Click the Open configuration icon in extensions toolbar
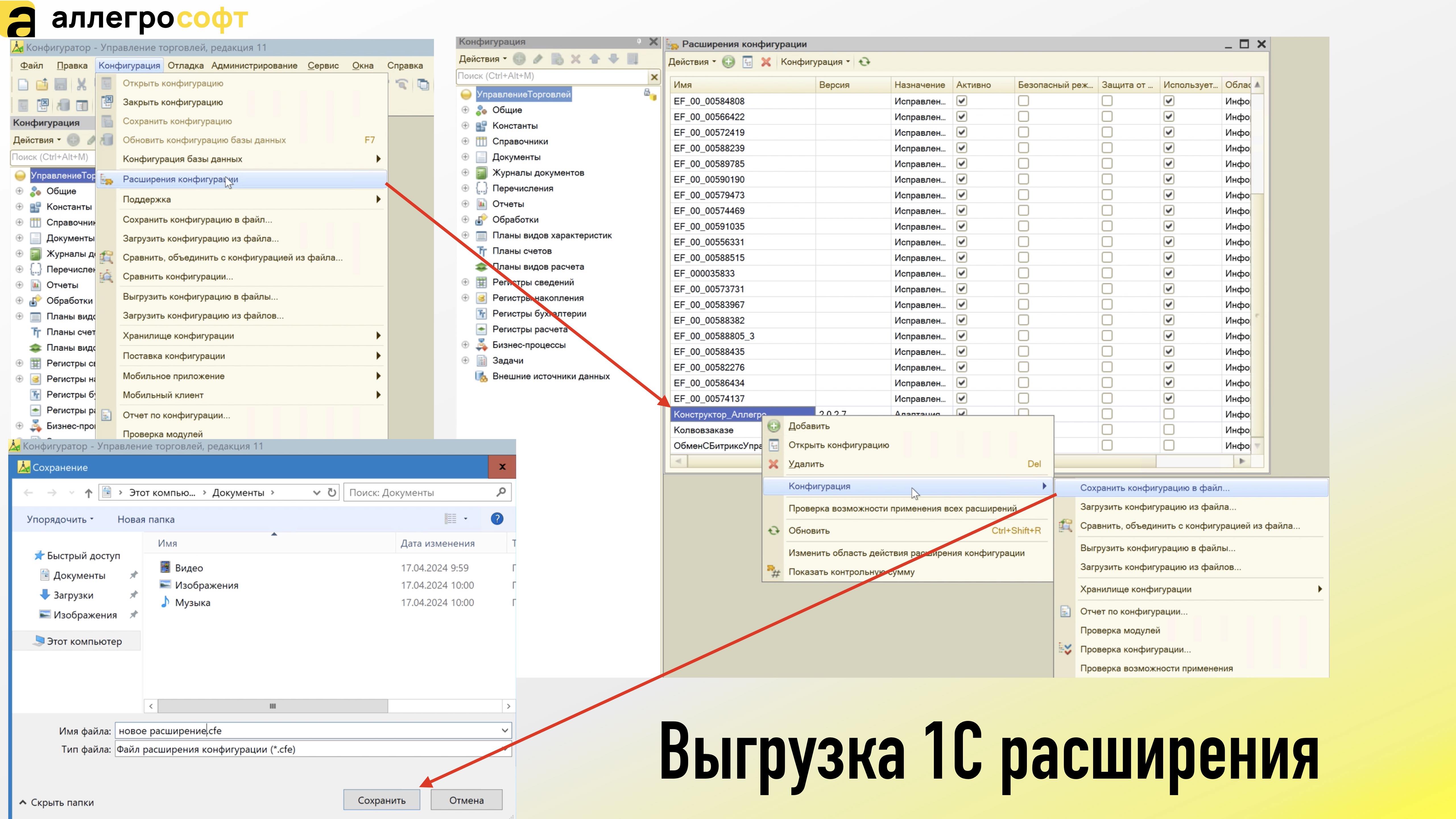This screenshot has height=819, width=1456. point(747,62)
